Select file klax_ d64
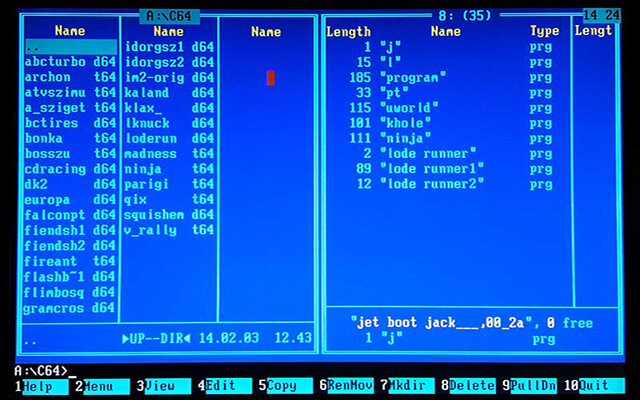640x400 pixels. click(169, 108)
